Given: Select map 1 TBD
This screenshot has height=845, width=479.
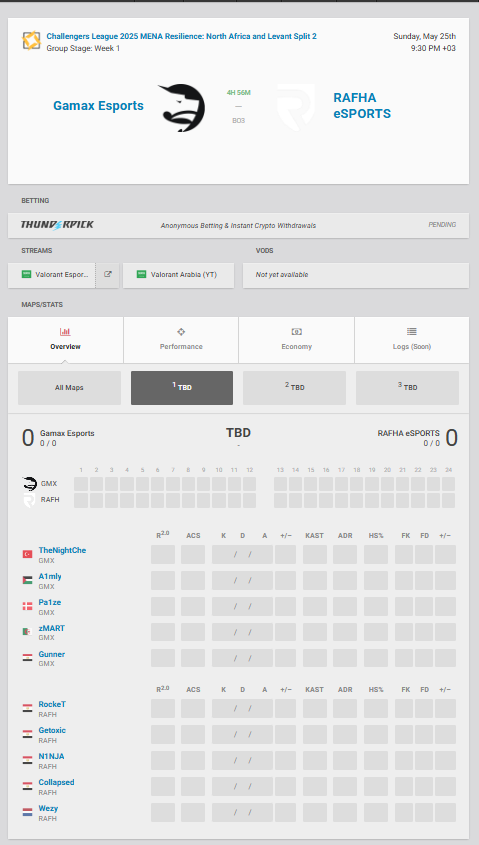Looking at the screenshot, I should [x=182, y=387].
